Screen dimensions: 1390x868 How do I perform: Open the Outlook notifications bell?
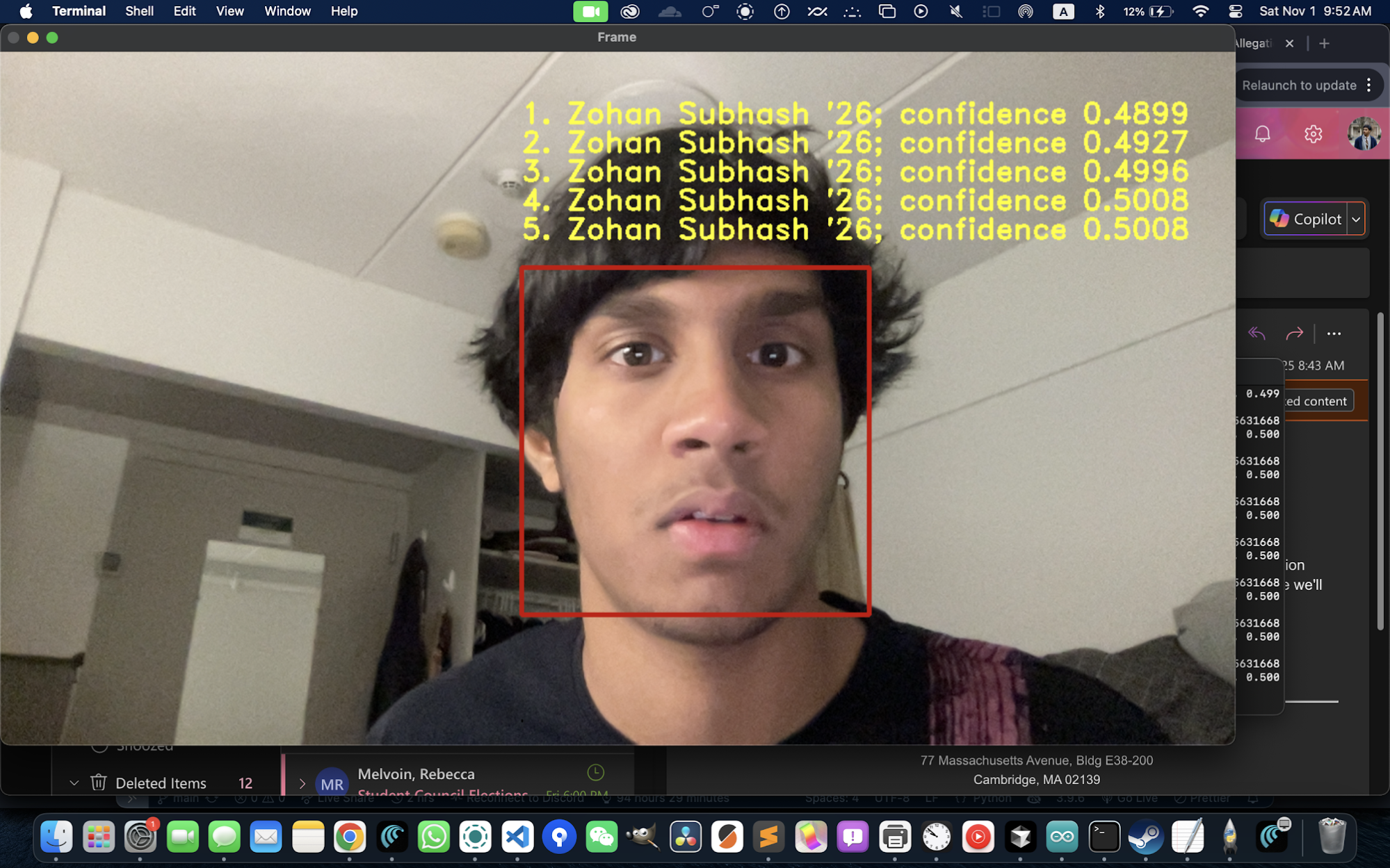1262,133
